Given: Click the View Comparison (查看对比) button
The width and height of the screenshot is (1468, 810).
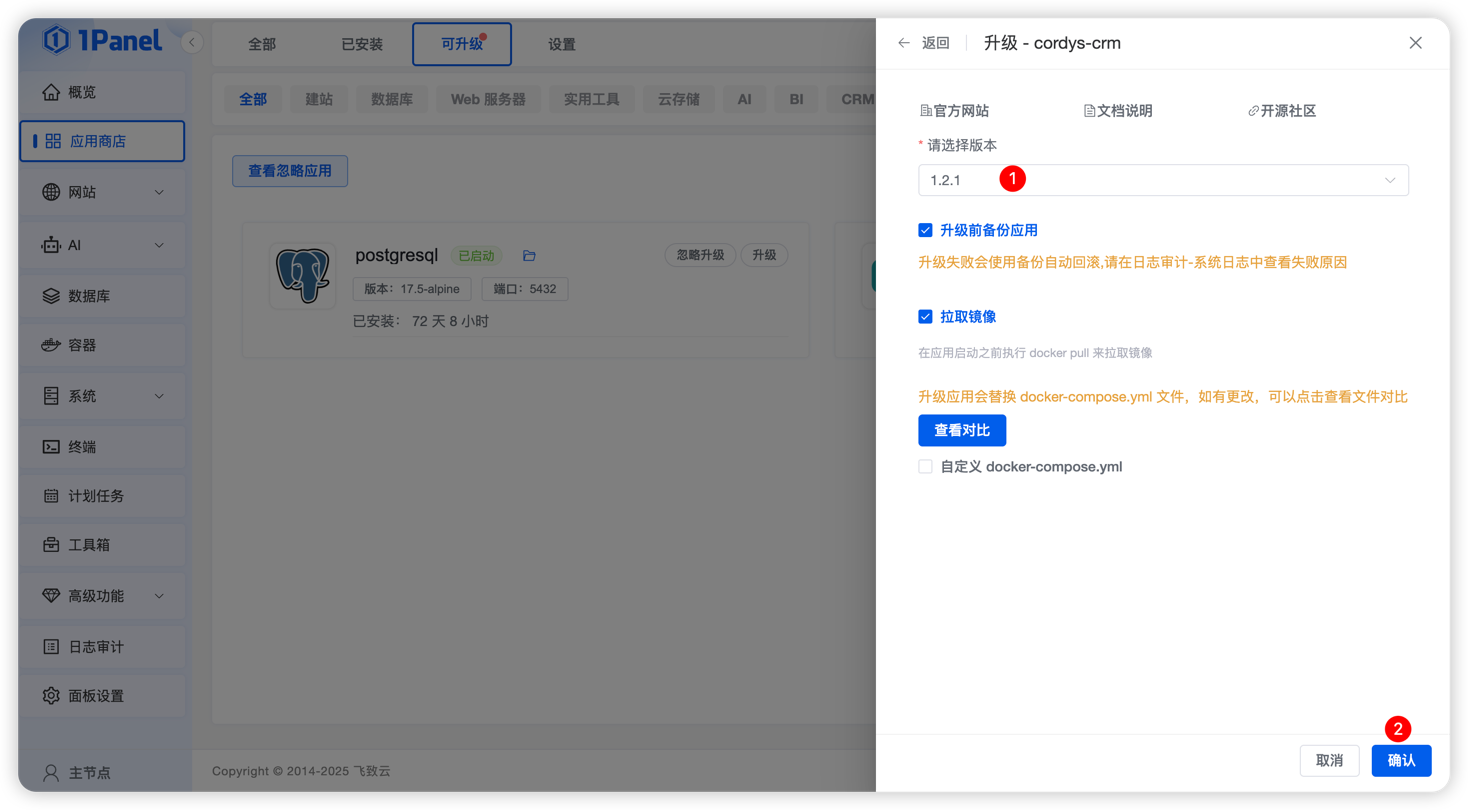Looking at the screenshot, I should click(961, 431).
